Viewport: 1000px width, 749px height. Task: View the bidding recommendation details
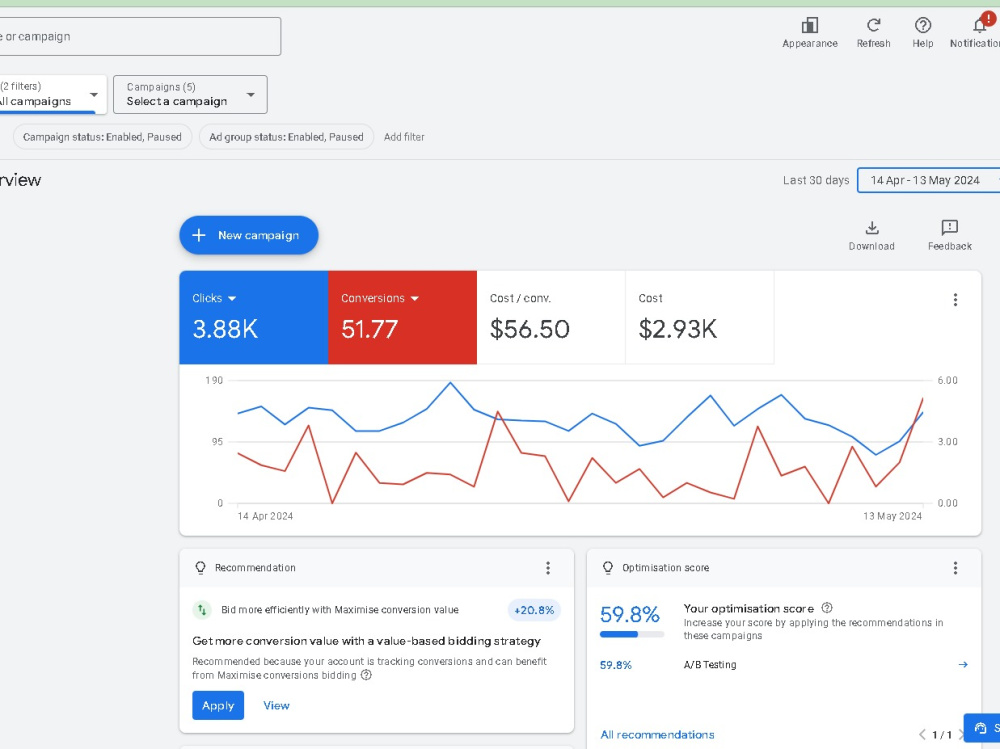pyautogui.click(x=276, y=706)
